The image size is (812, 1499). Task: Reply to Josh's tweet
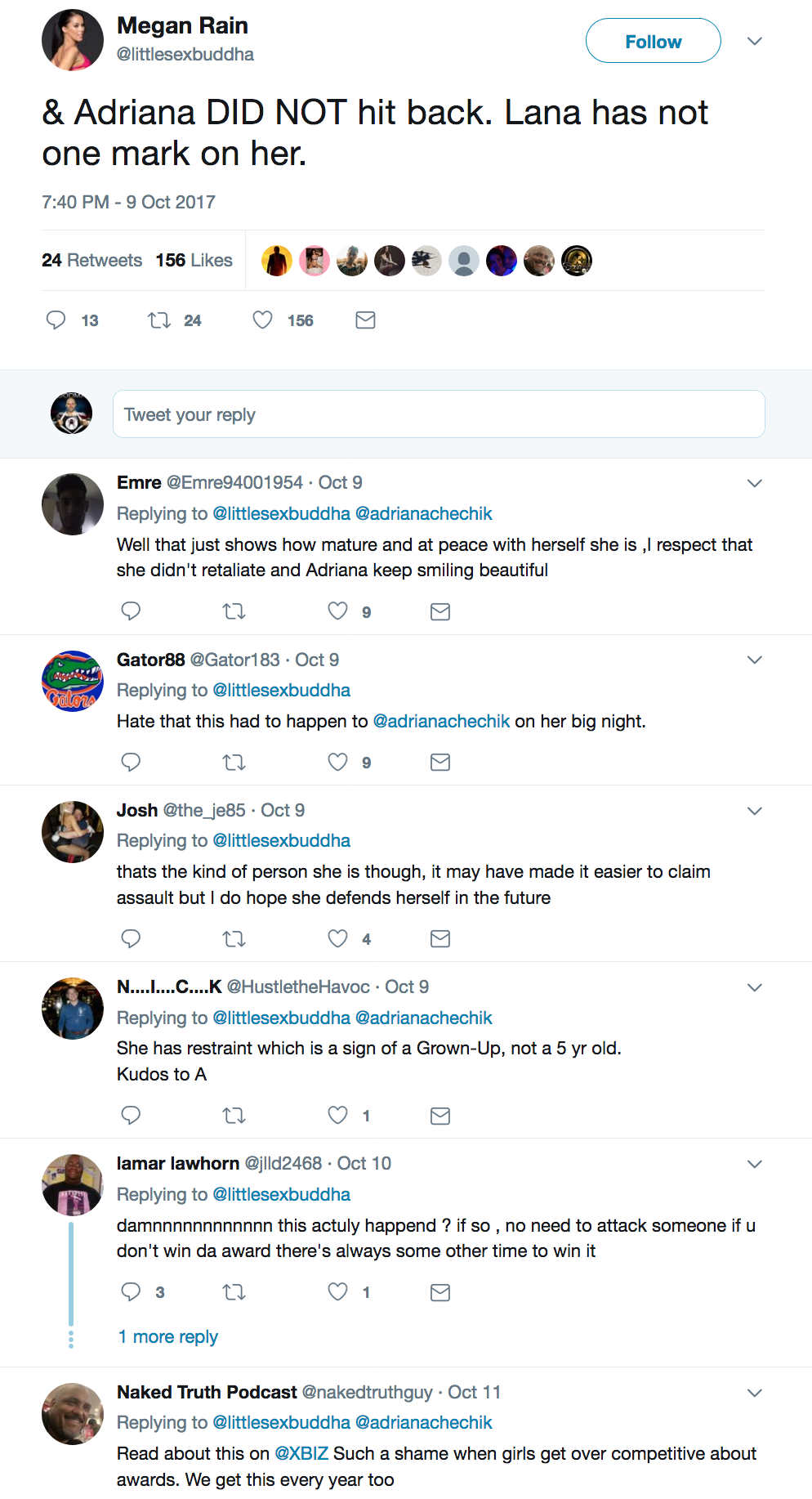[x=131, y=938]
